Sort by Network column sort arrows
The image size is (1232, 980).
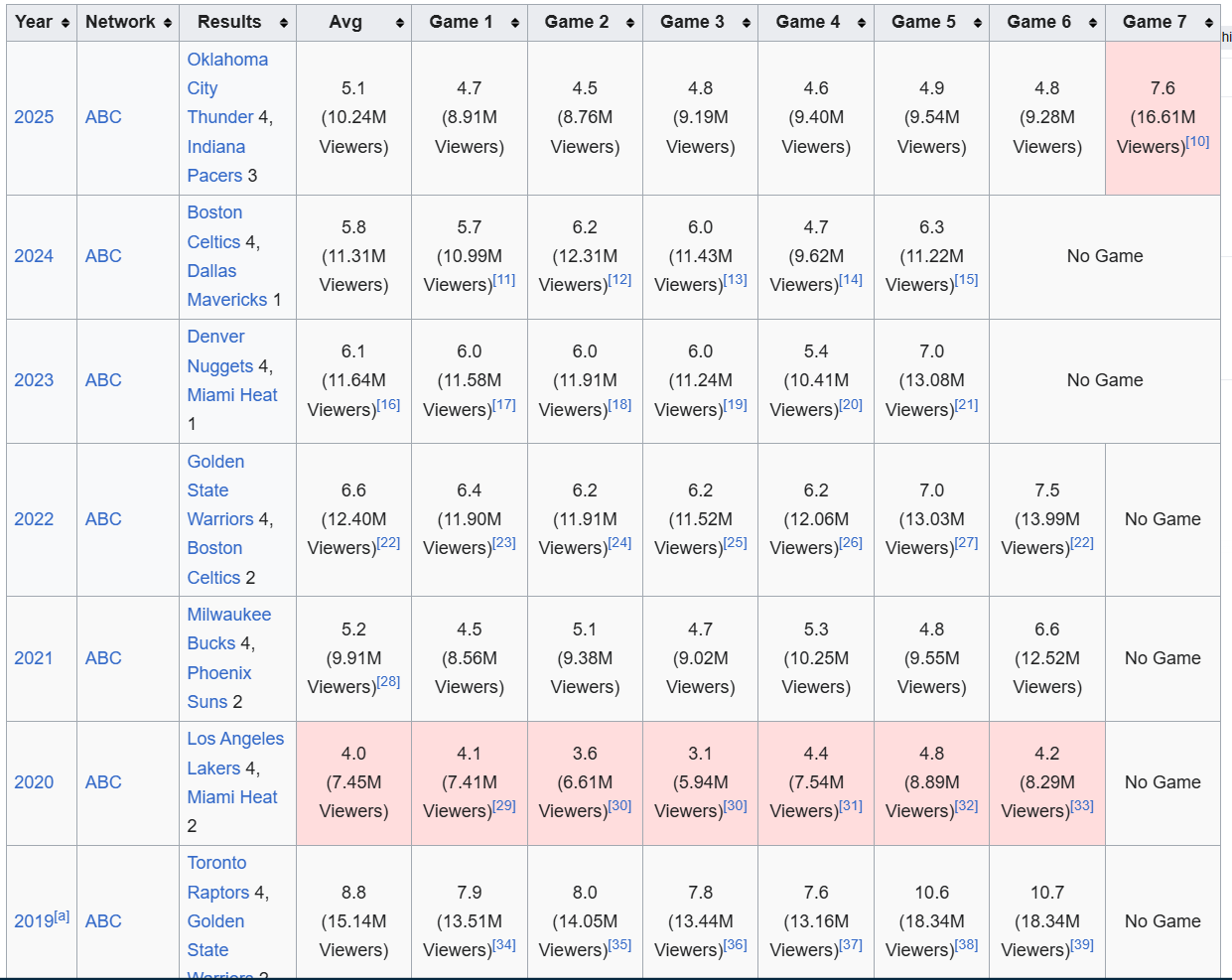coord(168,23)
